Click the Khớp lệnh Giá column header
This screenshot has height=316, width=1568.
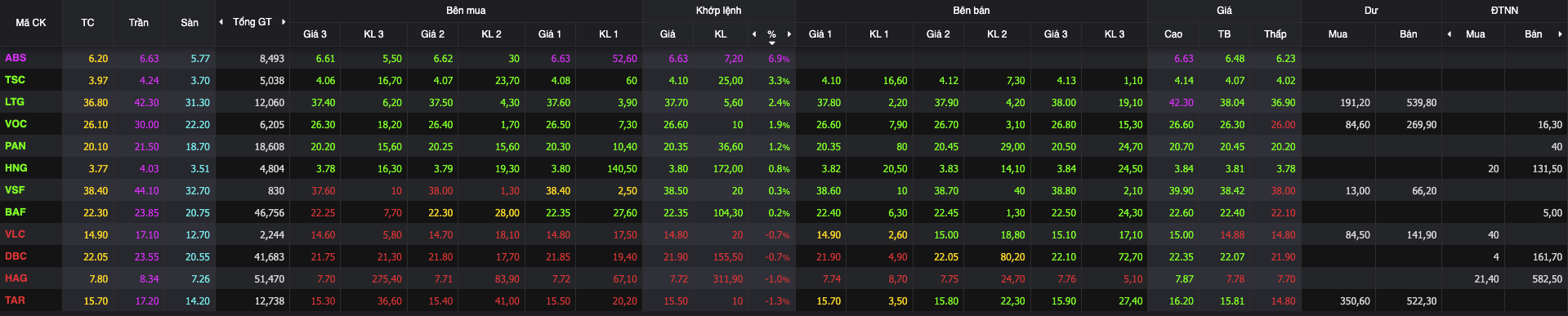point(668,34)
